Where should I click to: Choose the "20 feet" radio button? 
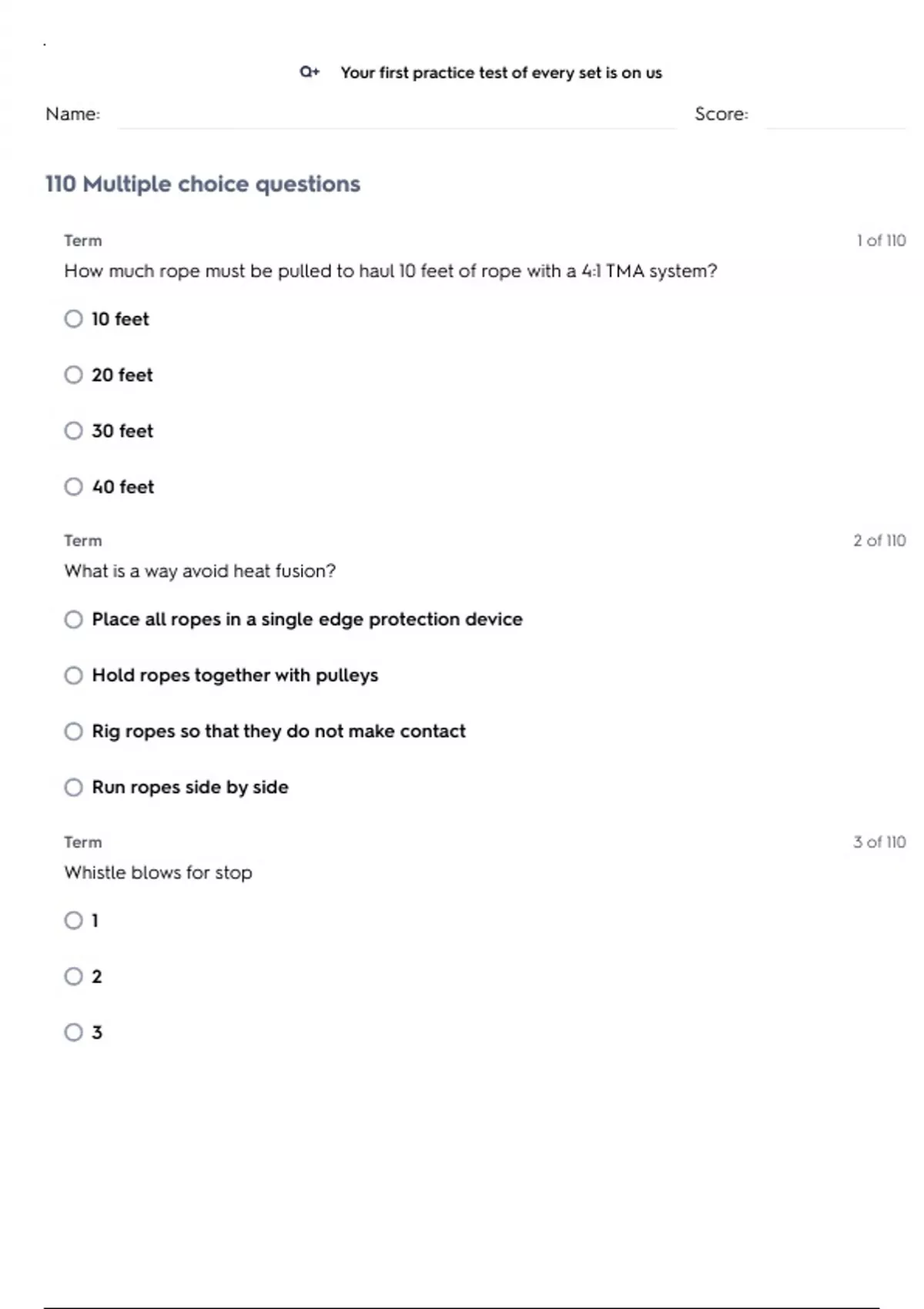[73, 375]
